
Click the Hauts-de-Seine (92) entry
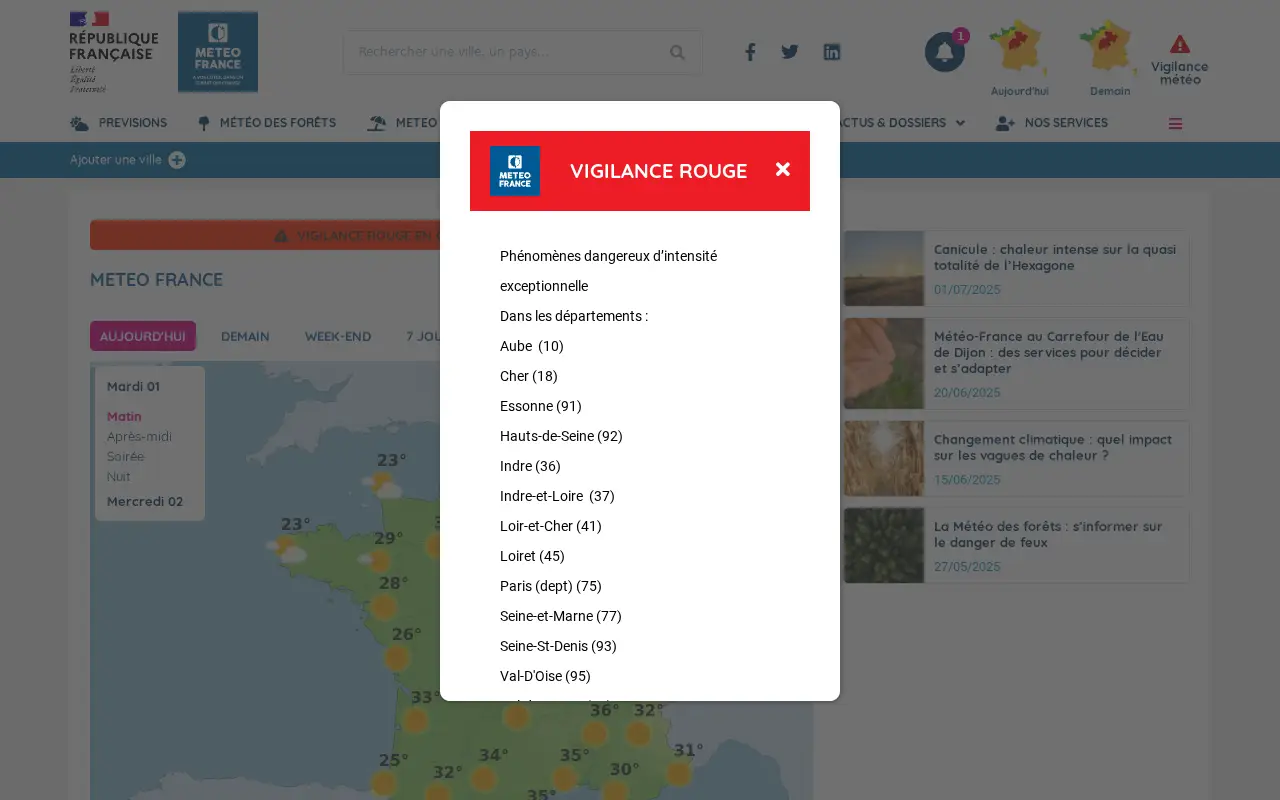click(x=561, y=436)
